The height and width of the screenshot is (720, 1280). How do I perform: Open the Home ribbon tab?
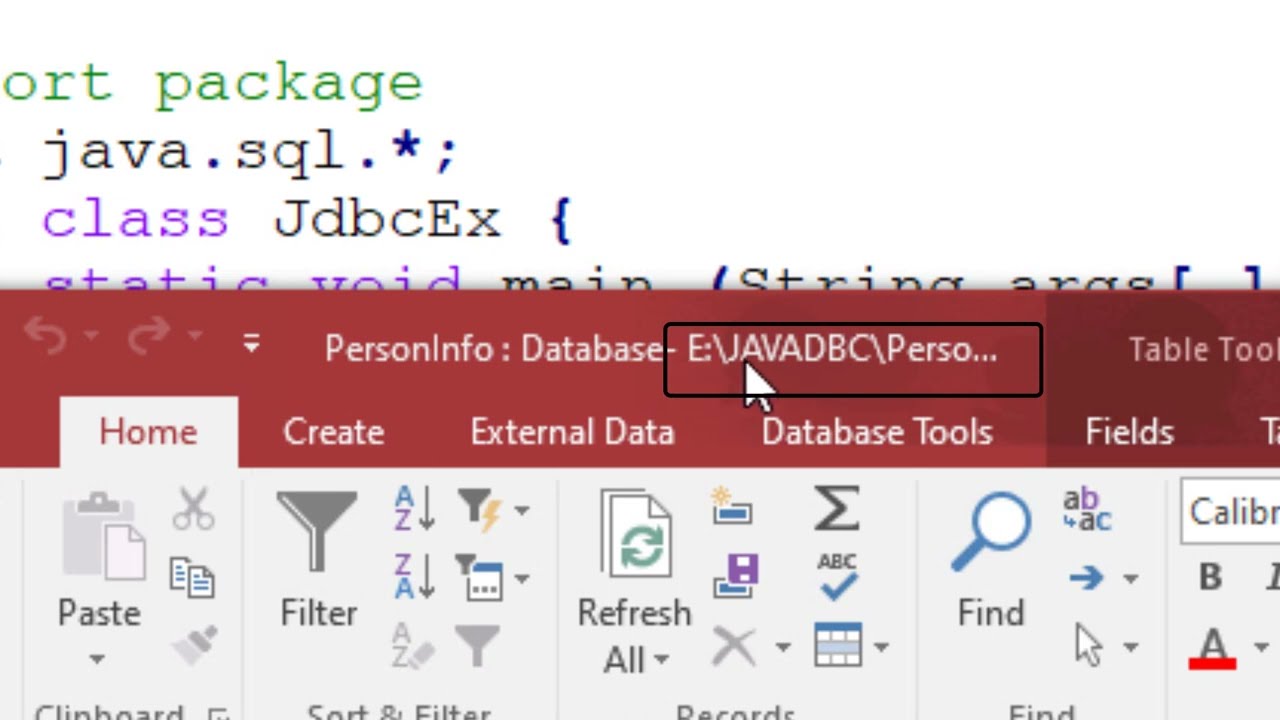148,432
